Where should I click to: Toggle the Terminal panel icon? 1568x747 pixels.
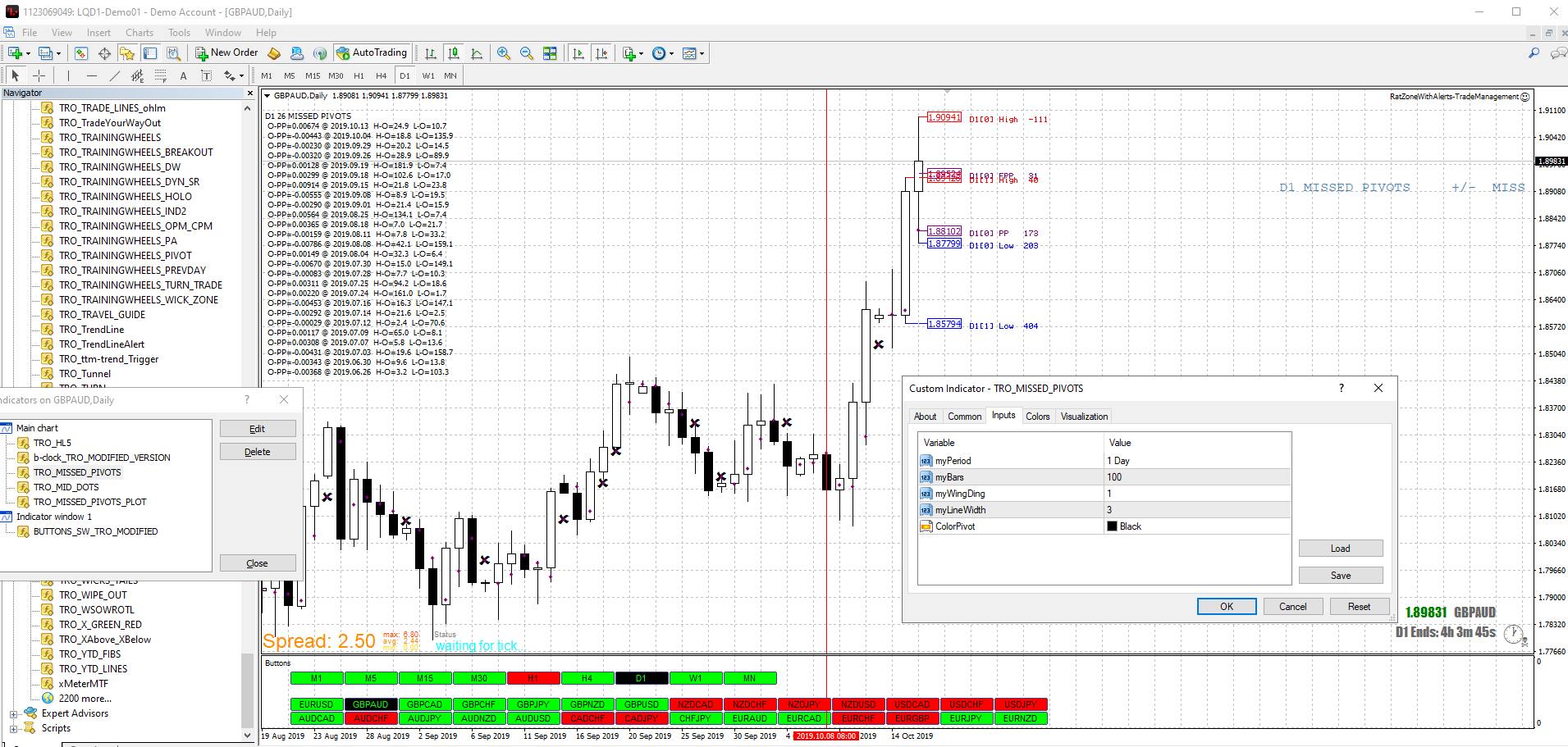pyautogui.click(x=150, y=53)
